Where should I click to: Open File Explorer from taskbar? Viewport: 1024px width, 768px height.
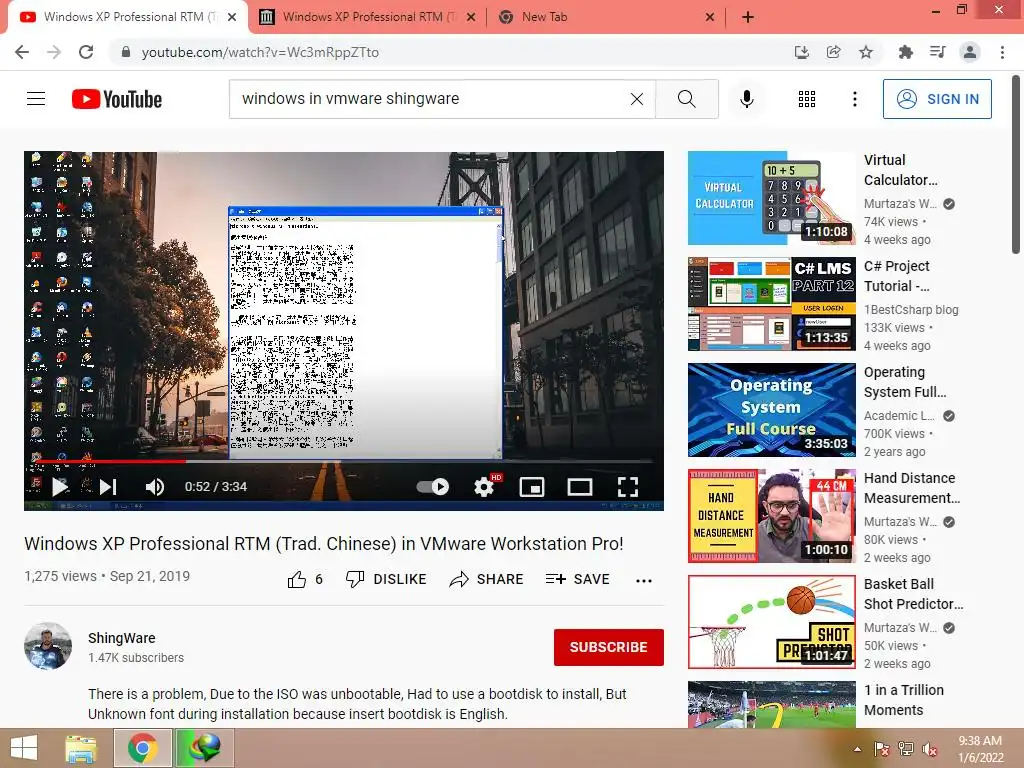coord(81,748)
